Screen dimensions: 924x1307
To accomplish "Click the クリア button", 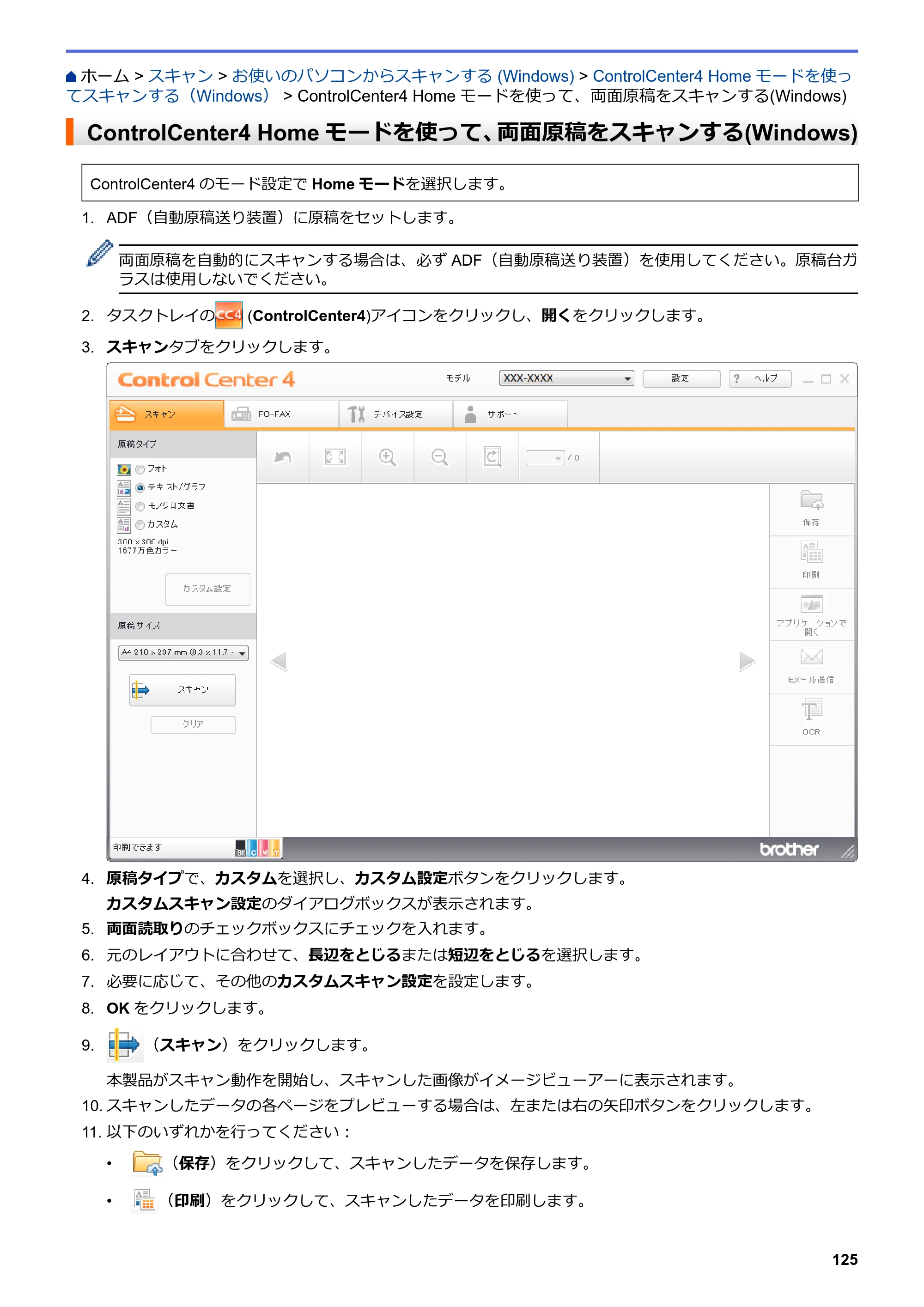I will [x=193, y=725].
